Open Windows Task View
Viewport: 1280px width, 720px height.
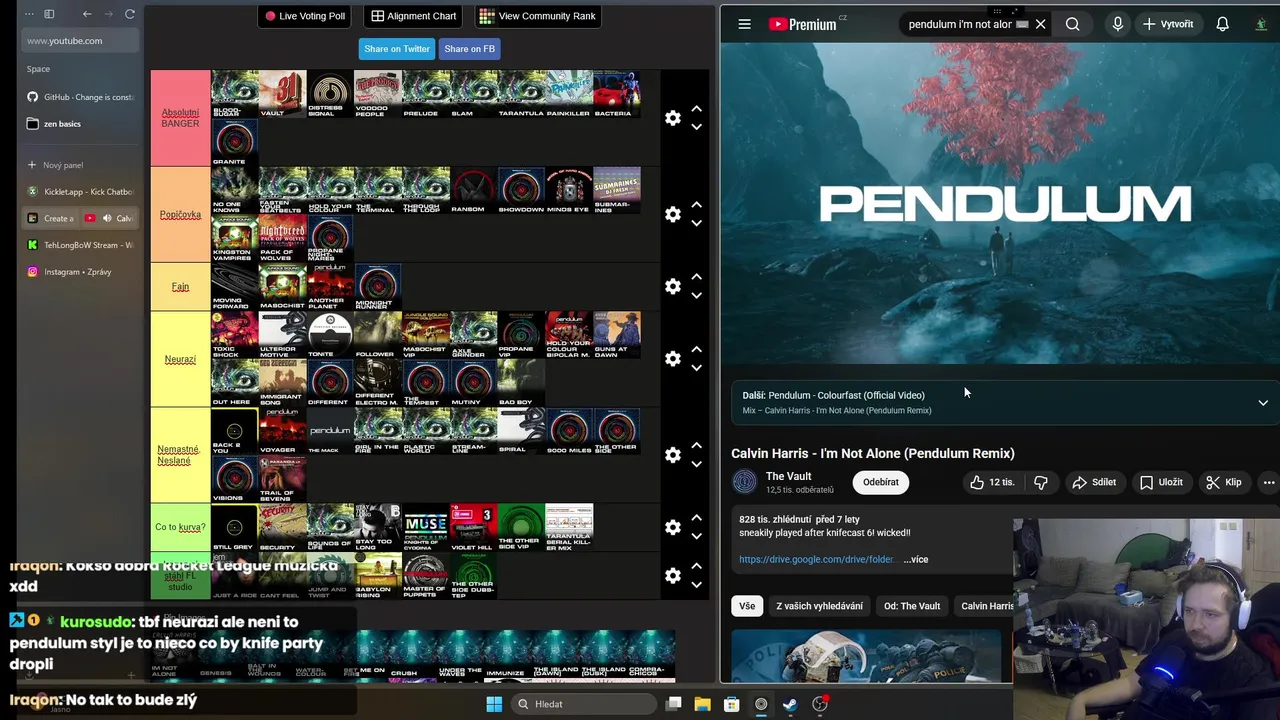click(674, 704)
